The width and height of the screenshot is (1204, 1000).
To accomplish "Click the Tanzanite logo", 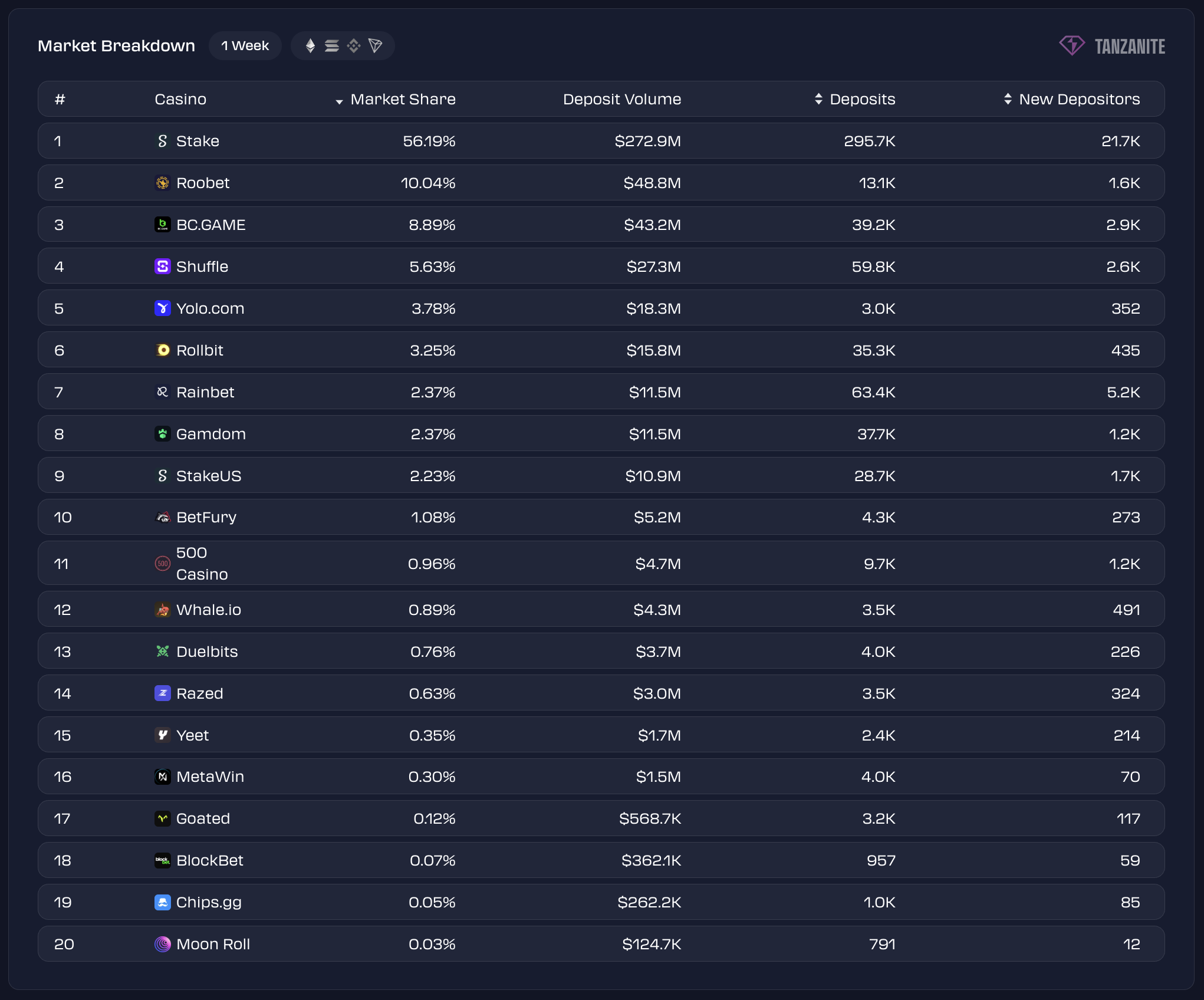I will (1112, 46).
